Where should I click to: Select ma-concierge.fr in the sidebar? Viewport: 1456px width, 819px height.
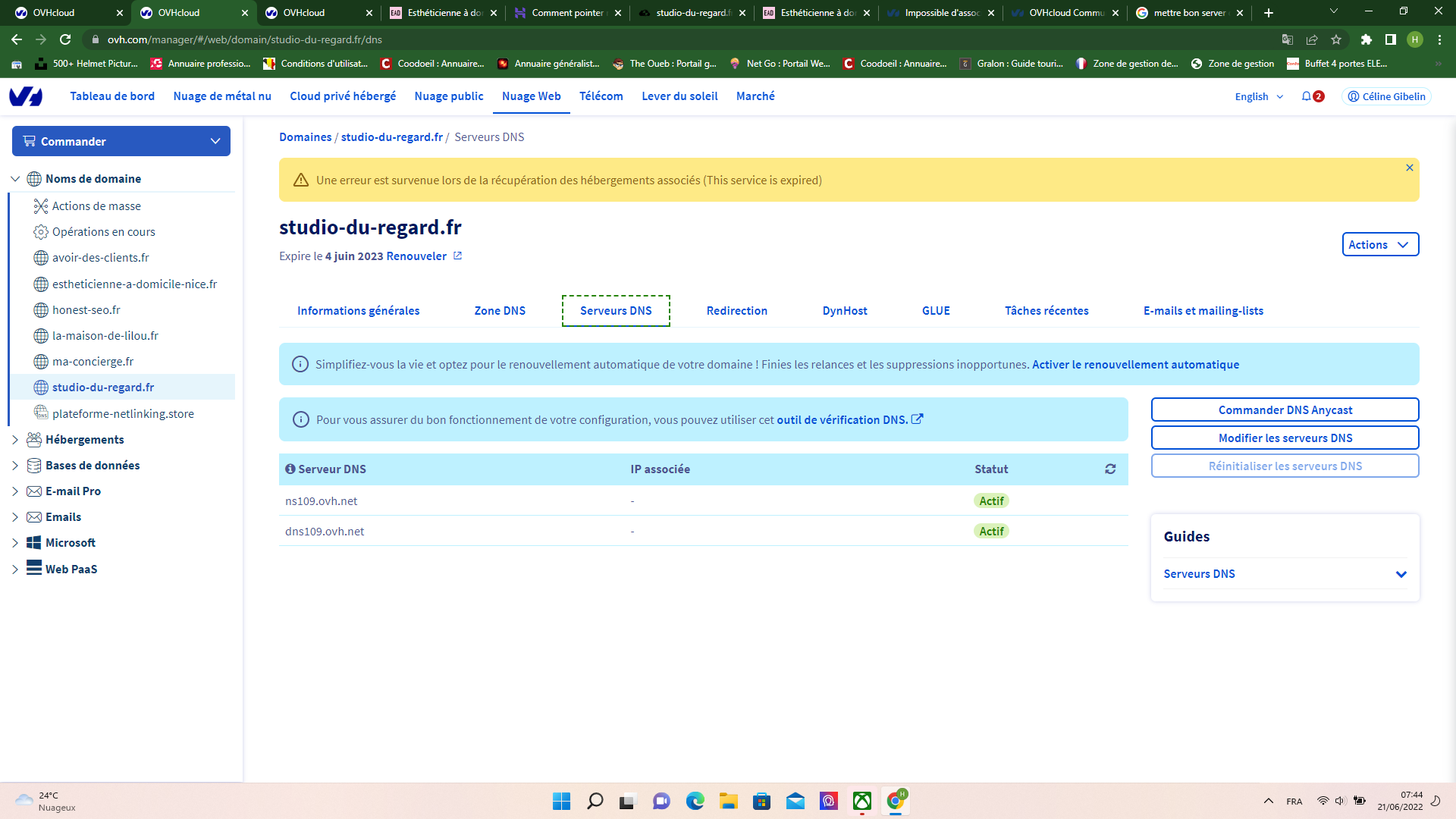tap(93, 362)
